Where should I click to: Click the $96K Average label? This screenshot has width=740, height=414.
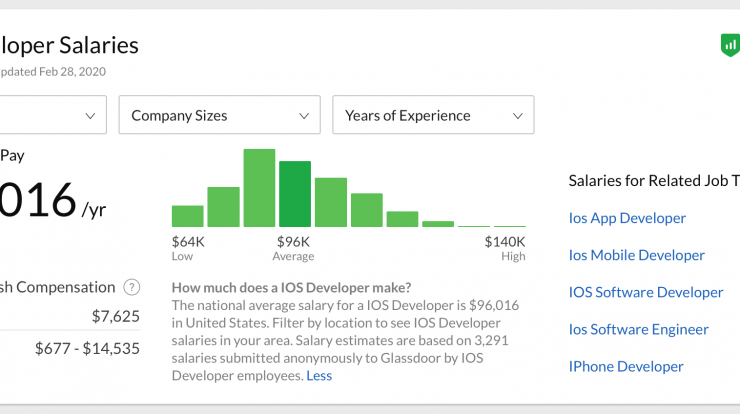click(293, 248)
